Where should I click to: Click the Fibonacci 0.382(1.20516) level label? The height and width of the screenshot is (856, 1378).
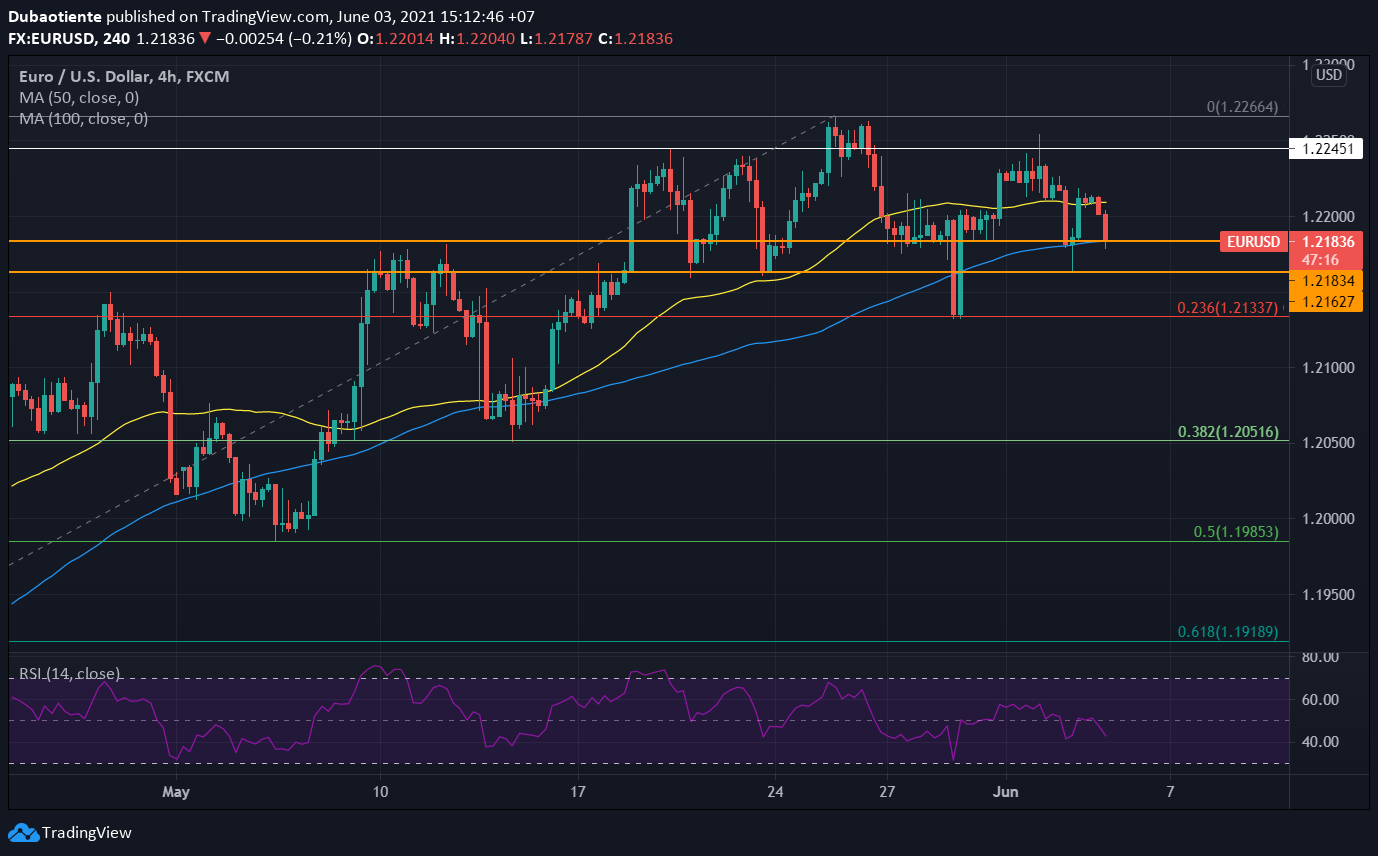1229,432
